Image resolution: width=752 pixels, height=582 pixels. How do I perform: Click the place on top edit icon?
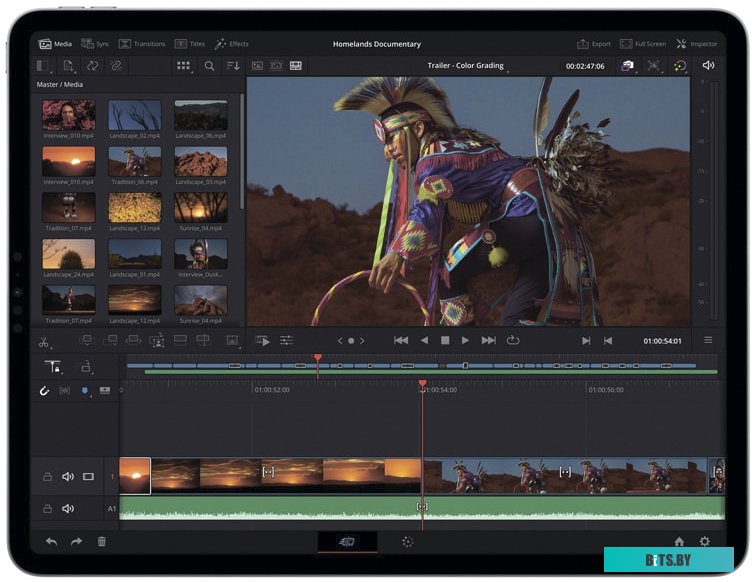(x=180, y=340)
